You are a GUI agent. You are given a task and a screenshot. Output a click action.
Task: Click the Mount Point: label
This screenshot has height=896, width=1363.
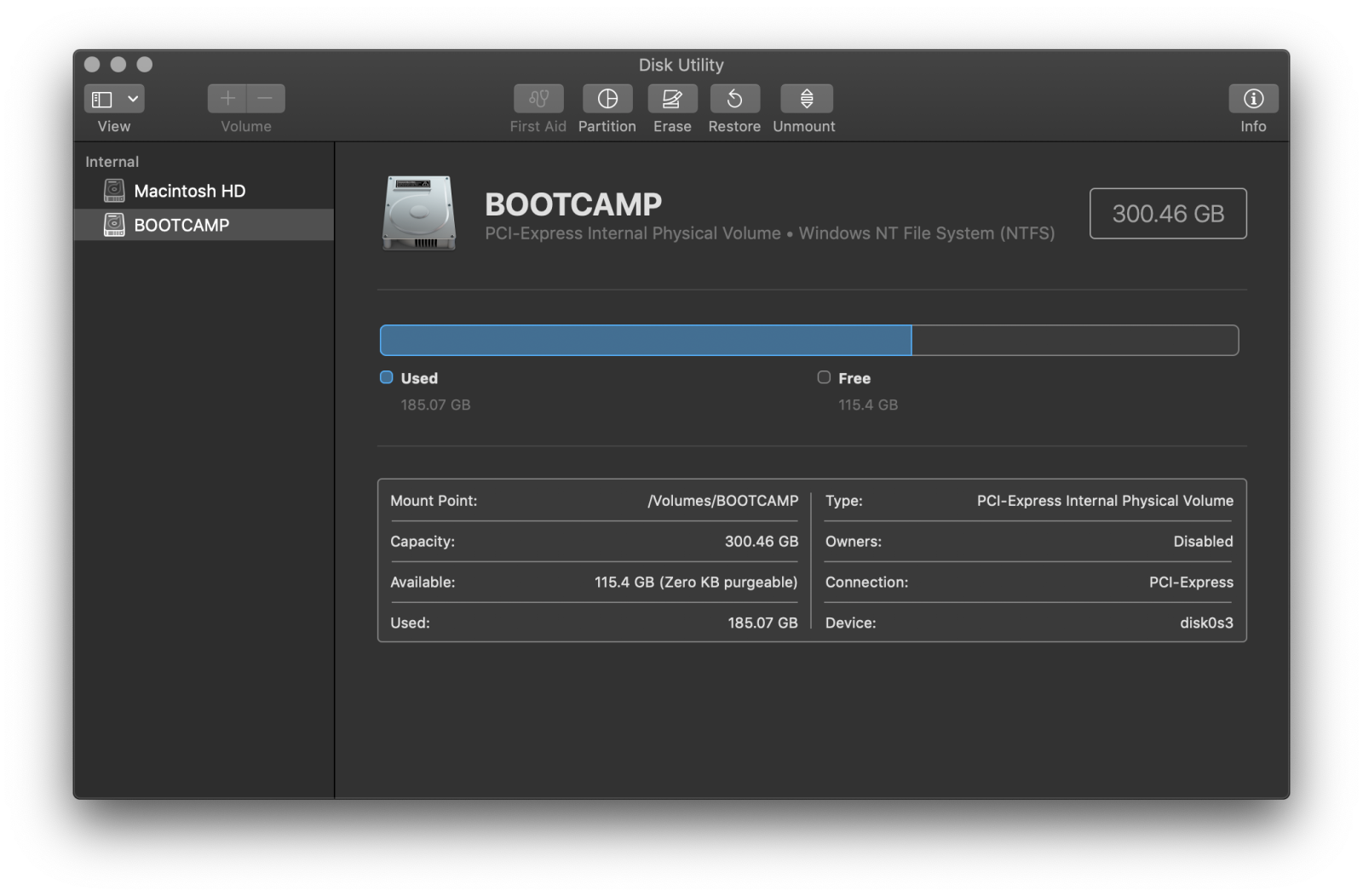(x=434, y=501)
